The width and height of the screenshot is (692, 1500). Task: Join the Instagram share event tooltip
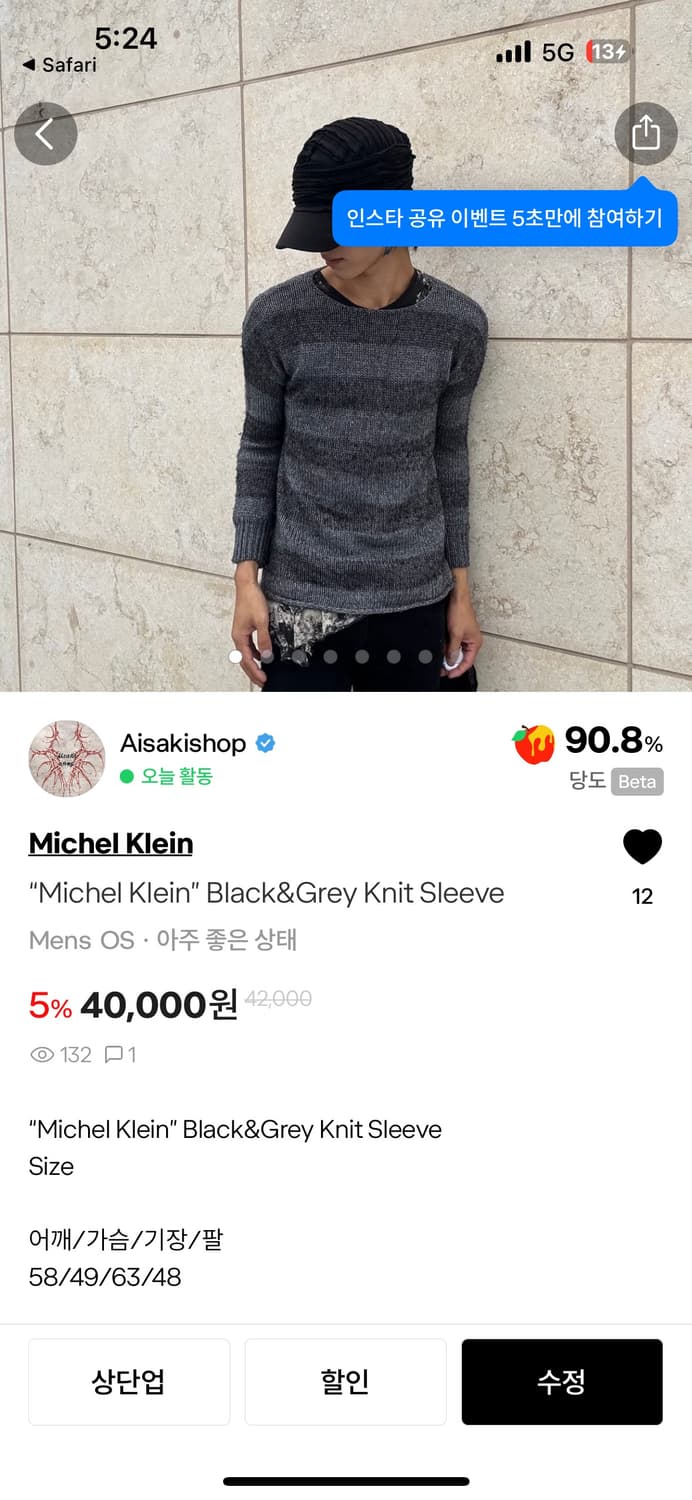[505, 218]
